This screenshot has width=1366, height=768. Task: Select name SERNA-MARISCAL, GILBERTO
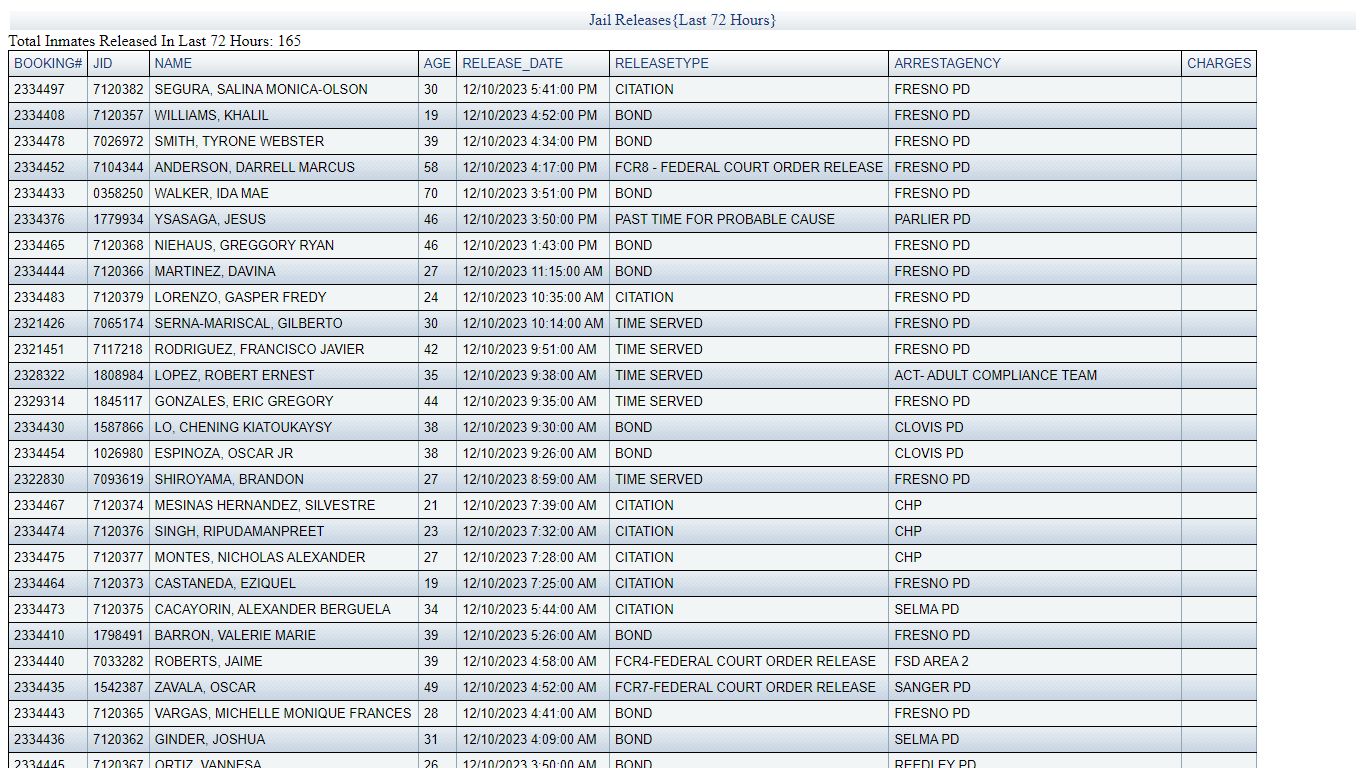[248, 323]
